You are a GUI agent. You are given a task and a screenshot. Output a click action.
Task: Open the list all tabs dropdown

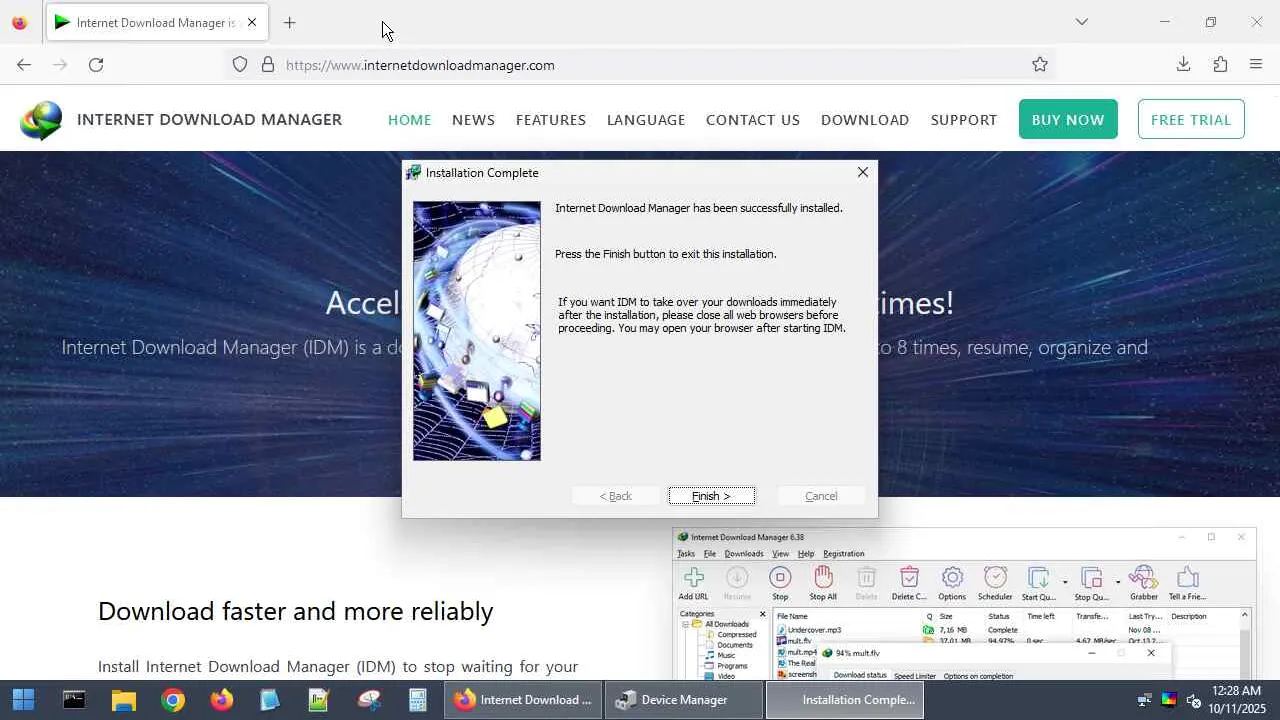coord(1082,22)
